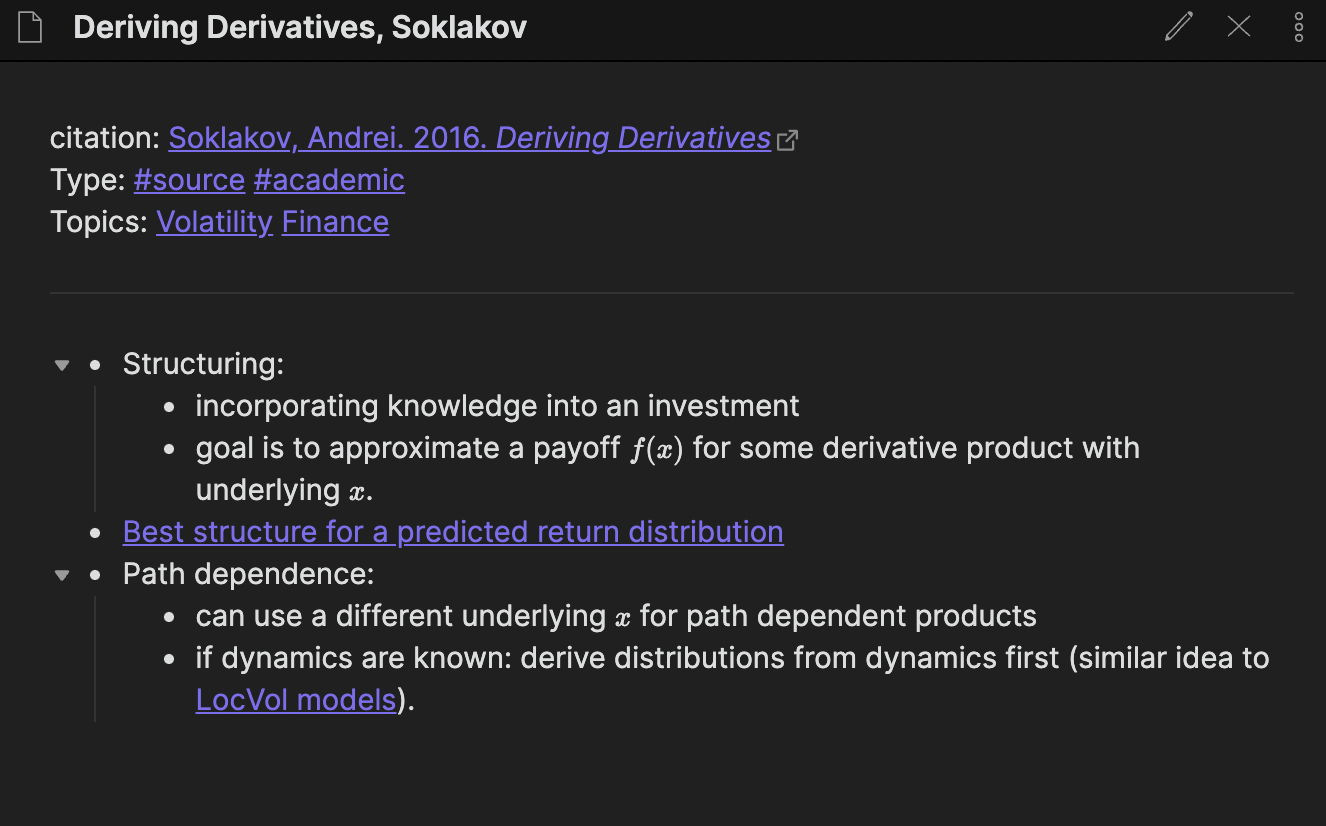Click the pencil edit icon
The height and width of the screenshot is (826, 1326).
(x=1179, y=27)
